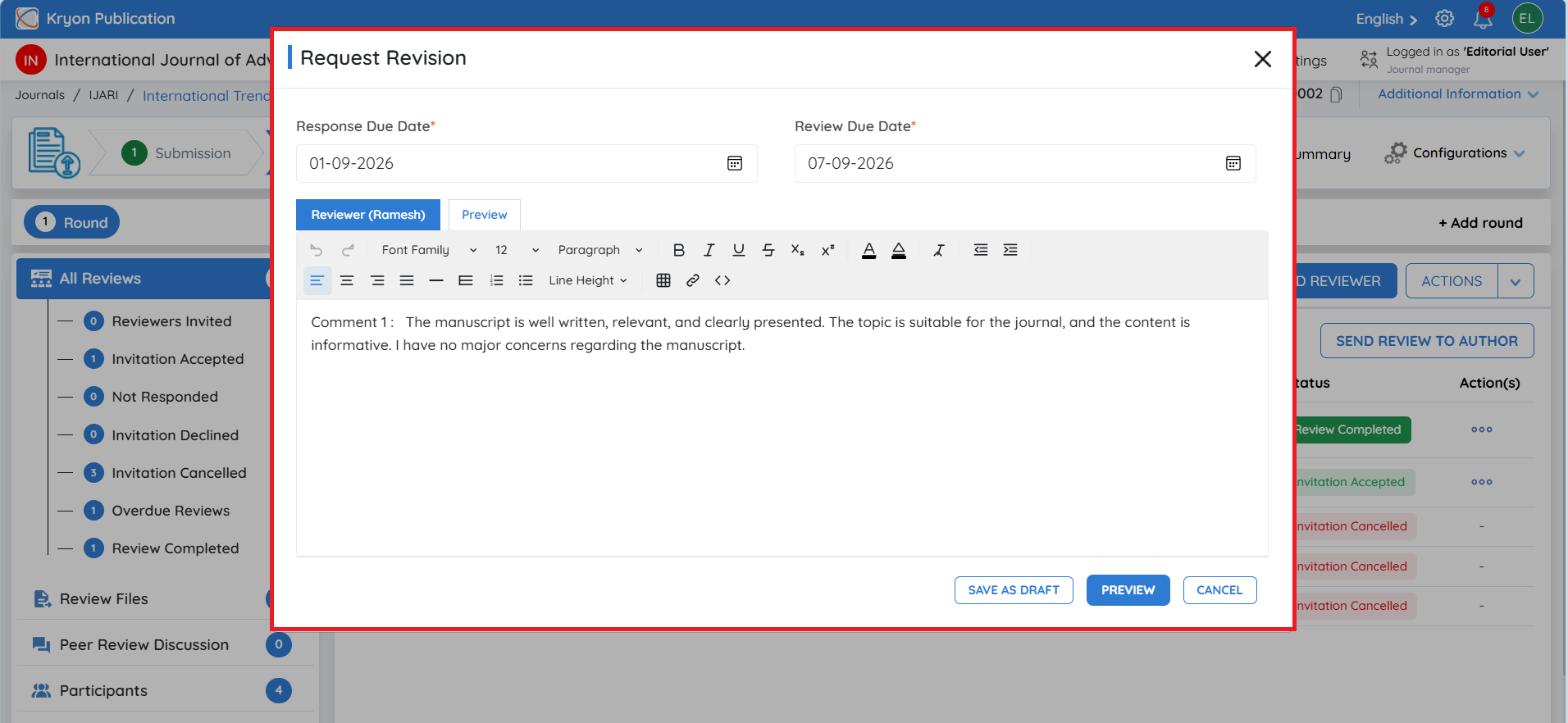The image size is (1568, 723).
Task: Justify the comment text
Action: click(x=407, y=280)
